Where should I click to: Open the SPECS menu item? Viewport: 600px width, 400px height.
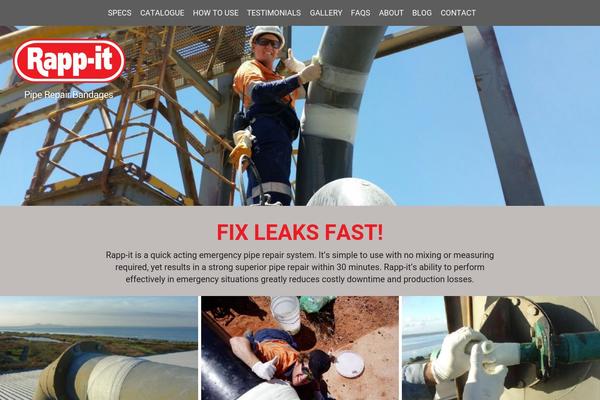point(119,13)
